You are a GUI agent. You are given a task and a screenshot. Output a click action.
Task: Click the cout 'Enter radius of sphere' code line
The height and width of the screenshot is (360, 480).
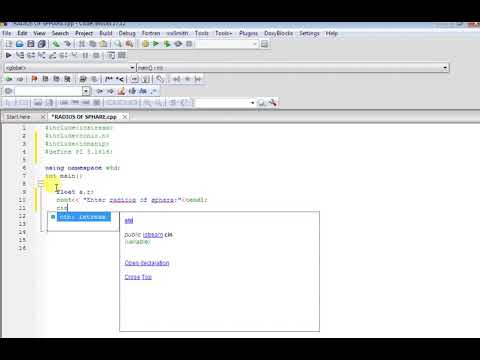click(x=132, y=200)
